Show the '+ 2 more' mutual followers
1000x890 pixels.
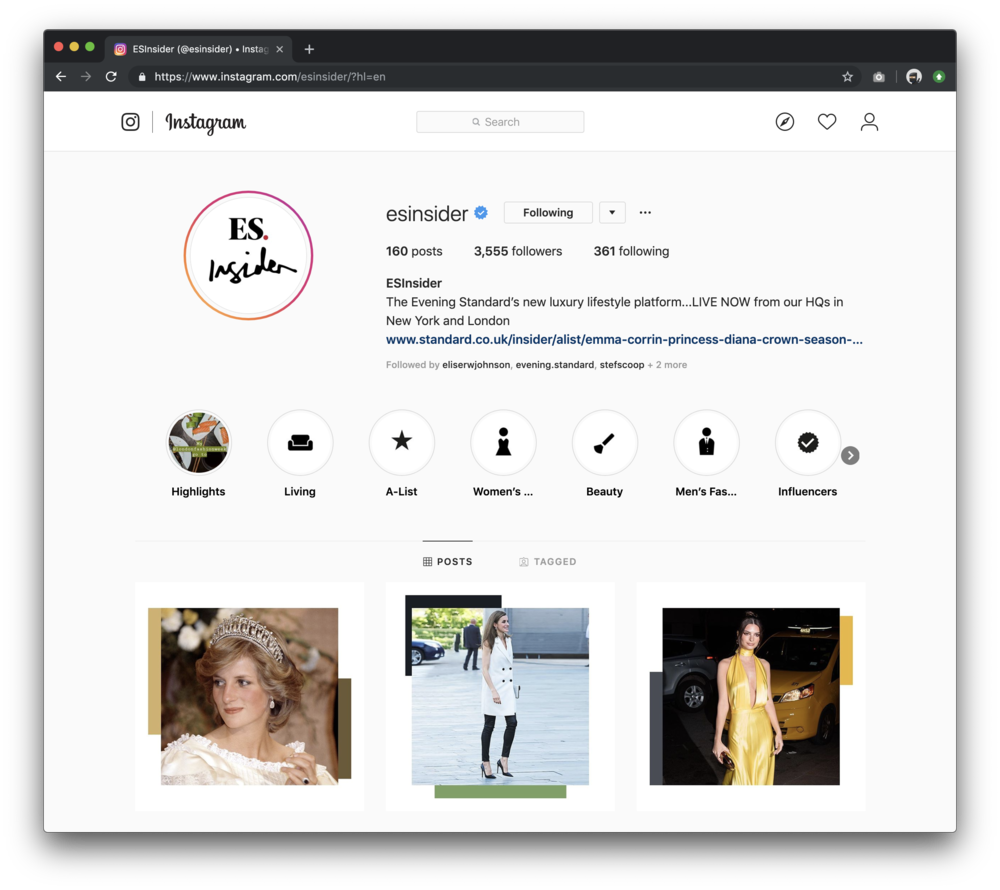[667, 365]
